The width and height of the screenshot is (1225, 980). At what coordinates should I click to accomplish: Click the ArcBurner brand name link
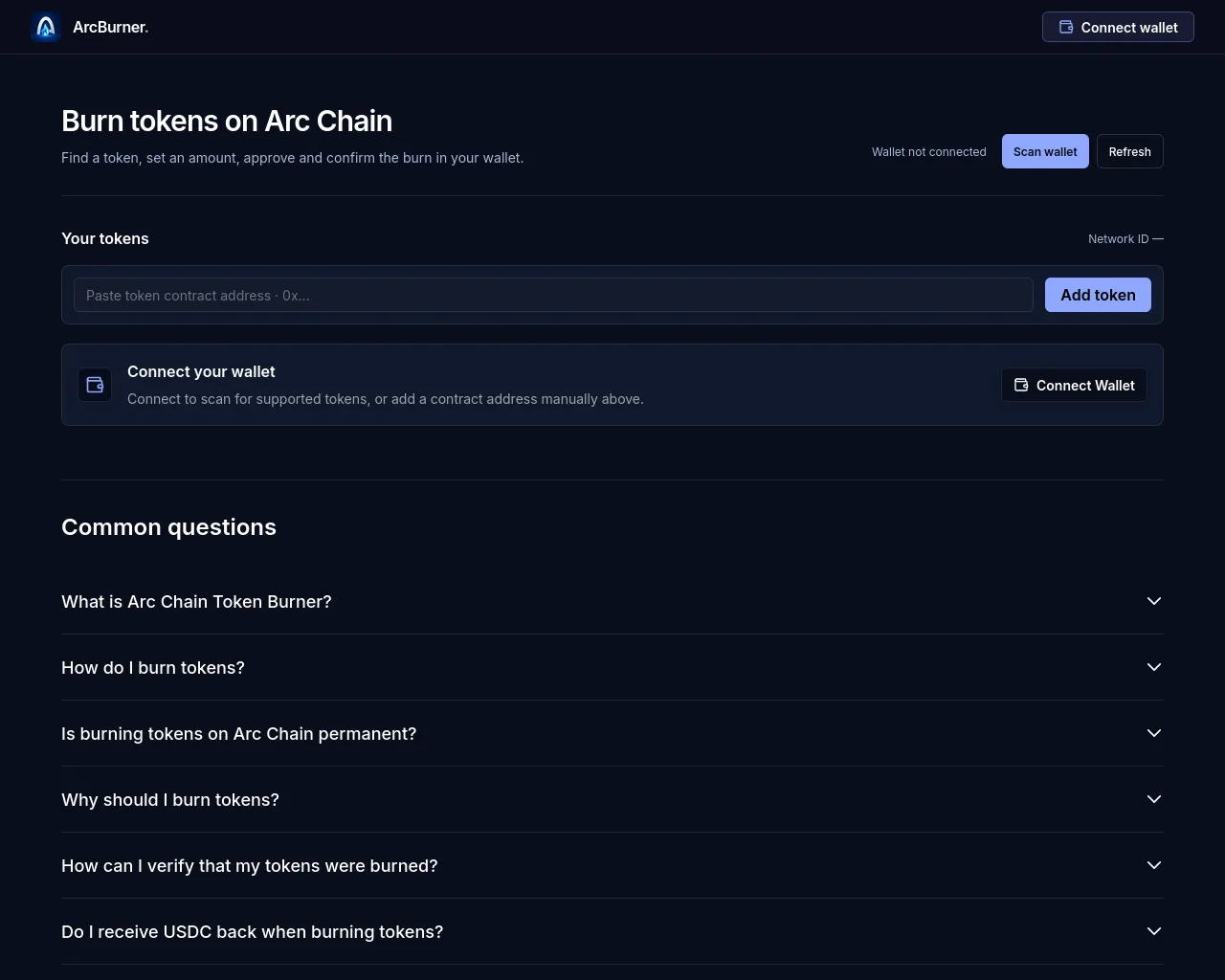111,27
